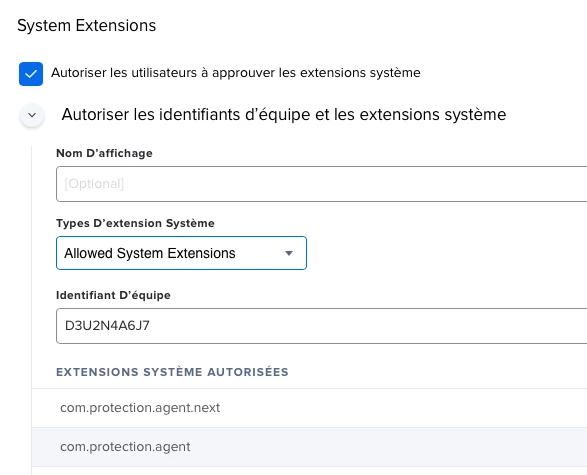Focus the Nom D'affichage input field

click(x=322, y=184)
